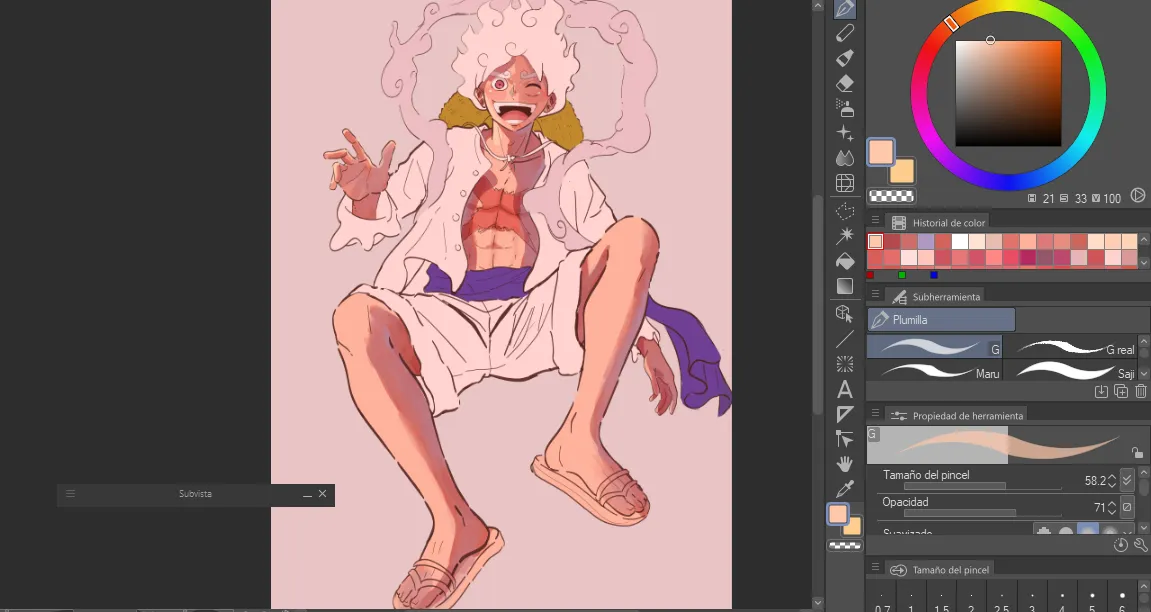This screenshot has width=1151, height=612.
Task: Select the Gradient tool
Action: point(845,285)
